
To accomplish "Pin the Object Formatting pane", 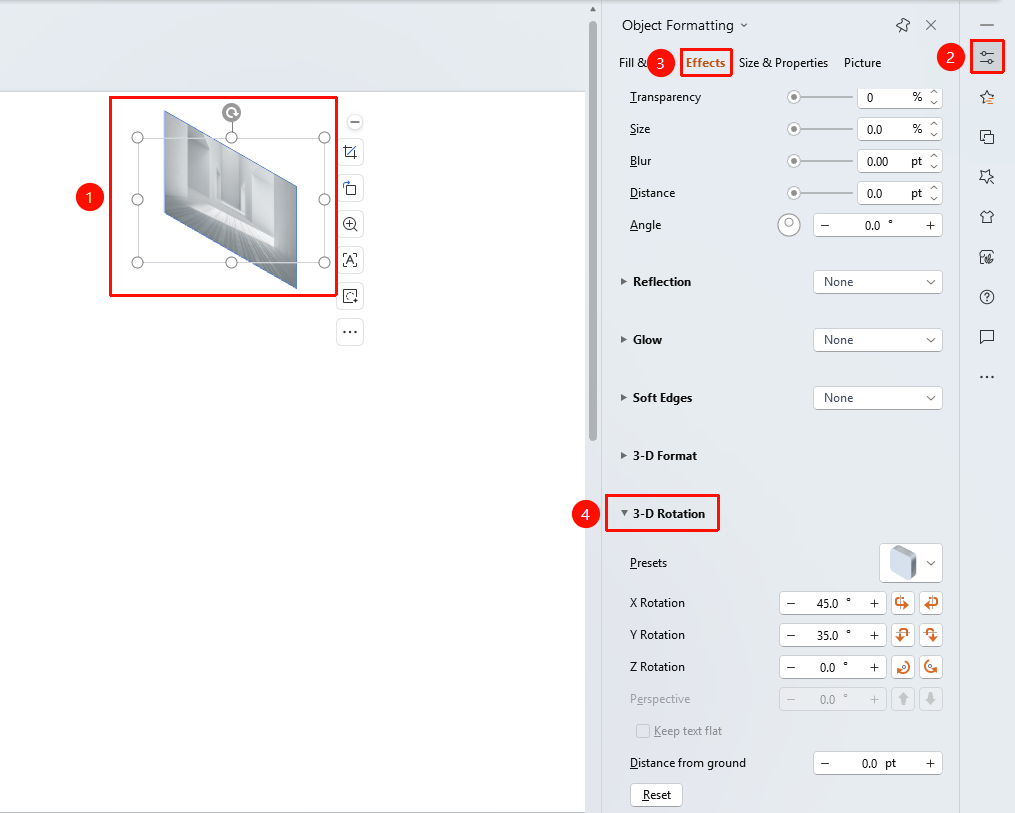I will 903,25.
